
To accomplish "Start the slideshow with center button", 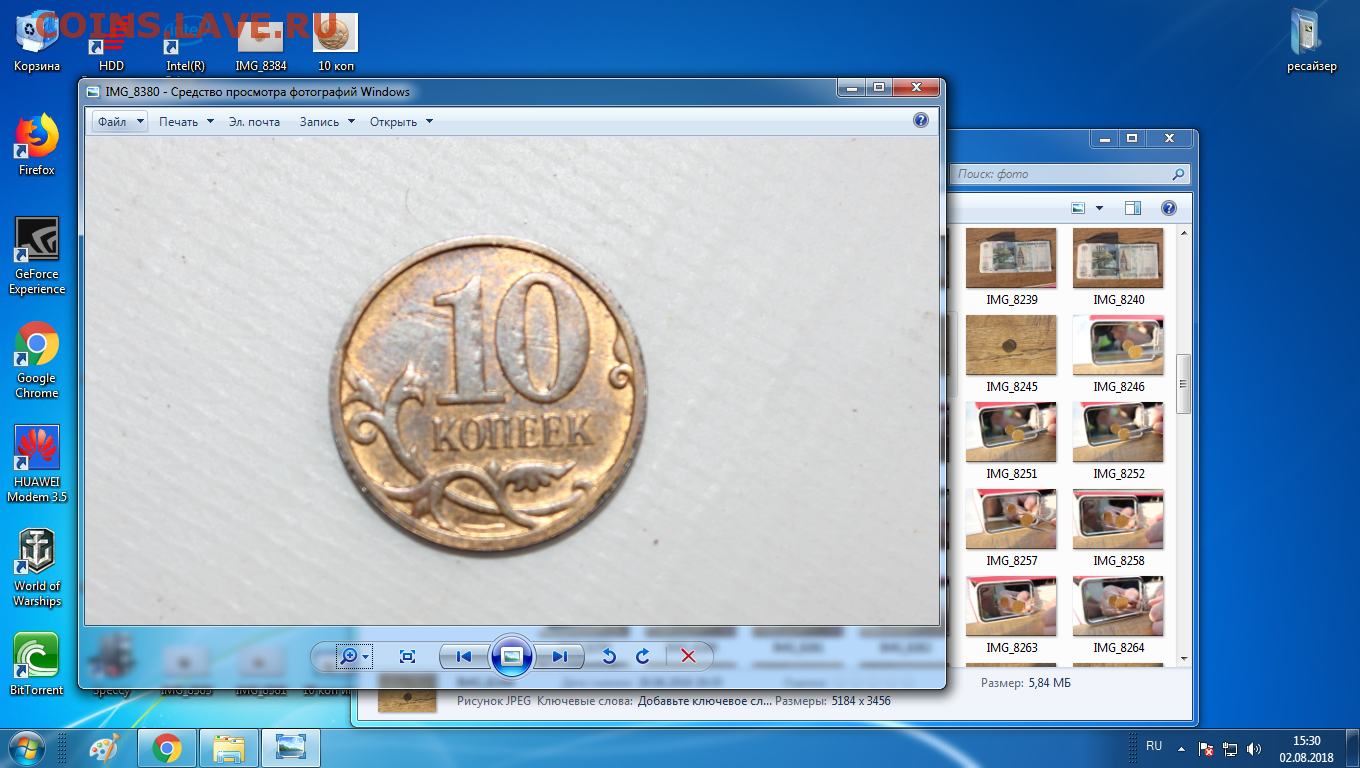I will click(x=511, y=656).
